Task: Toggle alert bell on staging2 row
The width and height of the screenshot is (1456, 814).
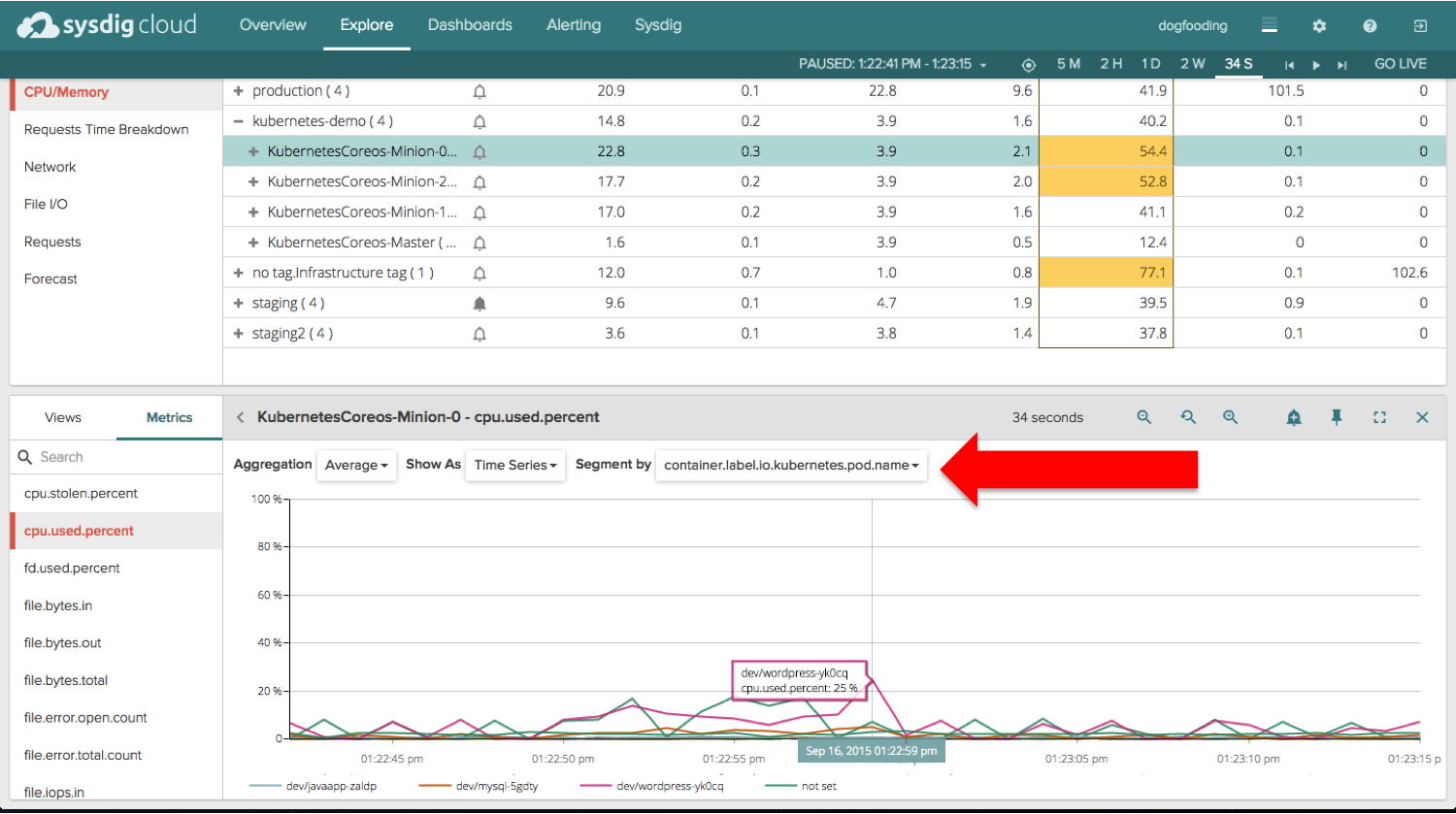Action: pyautogui.click(x=480, y=334)
